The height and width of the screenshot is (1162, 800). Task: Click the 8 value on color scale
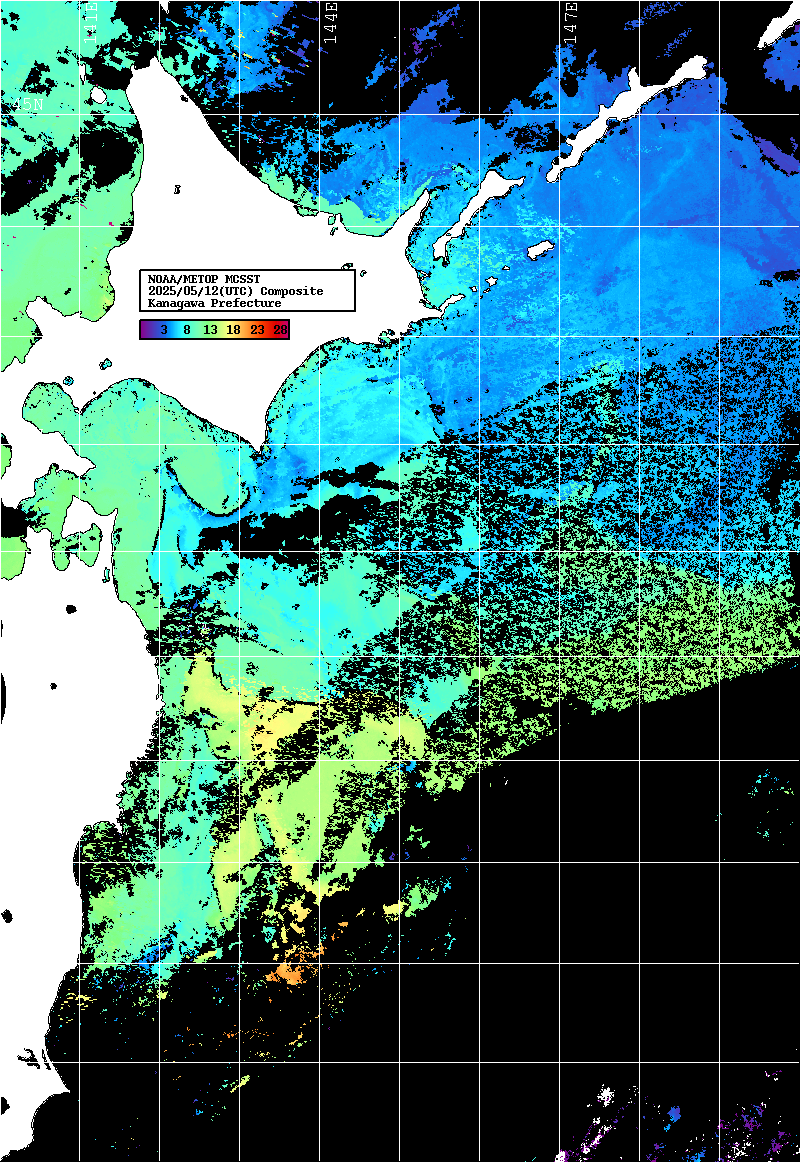[187, 330]
